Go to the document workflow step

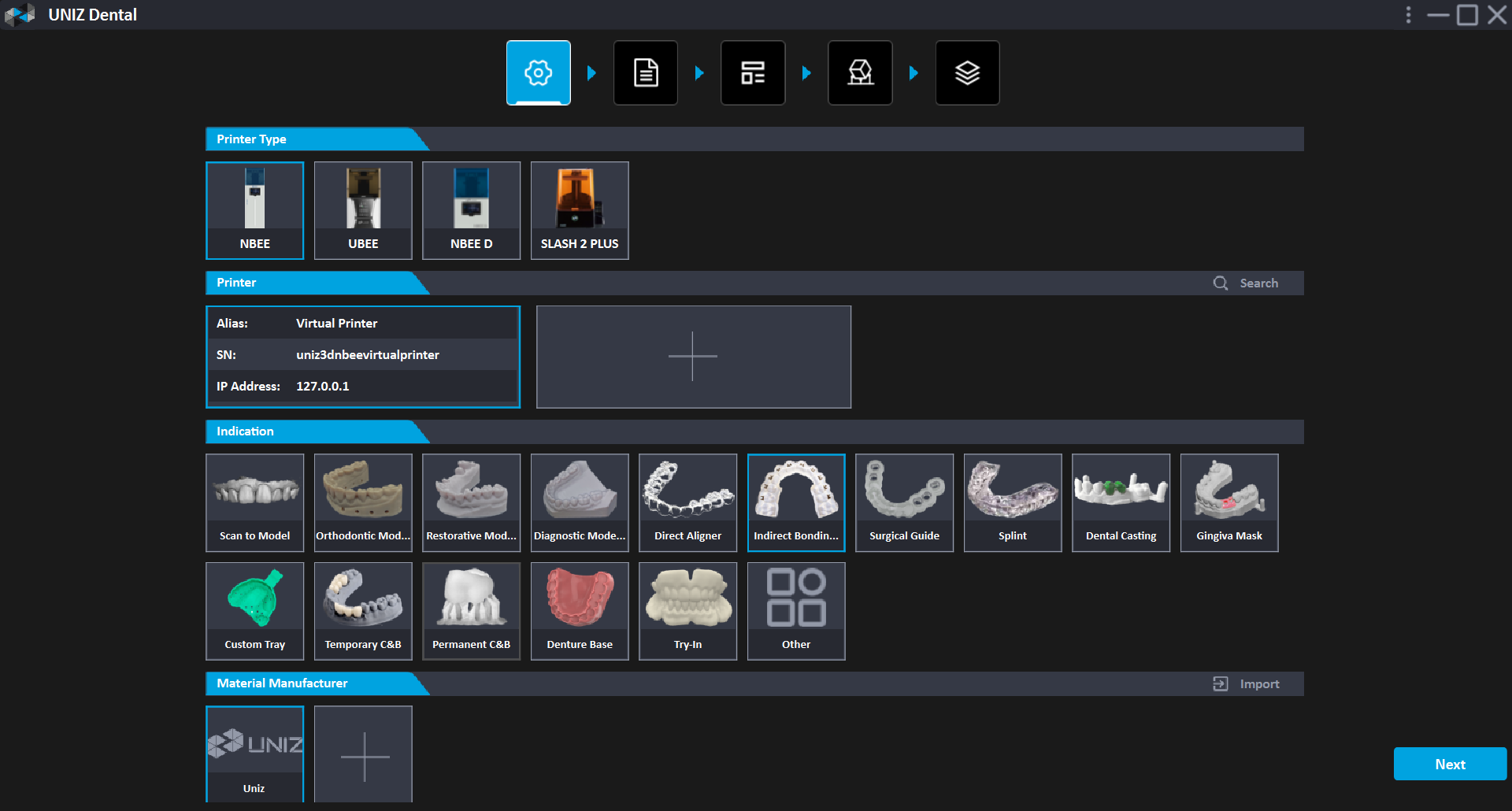pos(645,72)
